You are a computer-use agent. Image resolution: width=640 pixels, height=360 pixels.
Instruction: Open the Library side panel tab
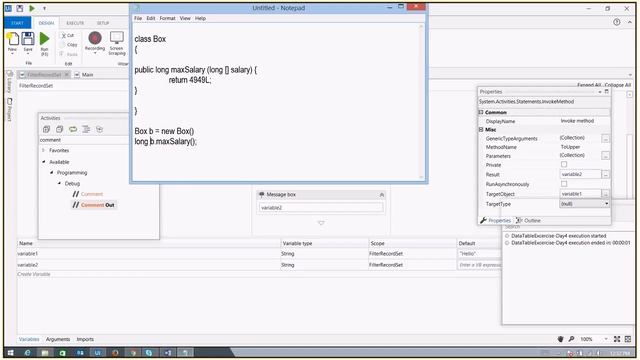(9, 82)
